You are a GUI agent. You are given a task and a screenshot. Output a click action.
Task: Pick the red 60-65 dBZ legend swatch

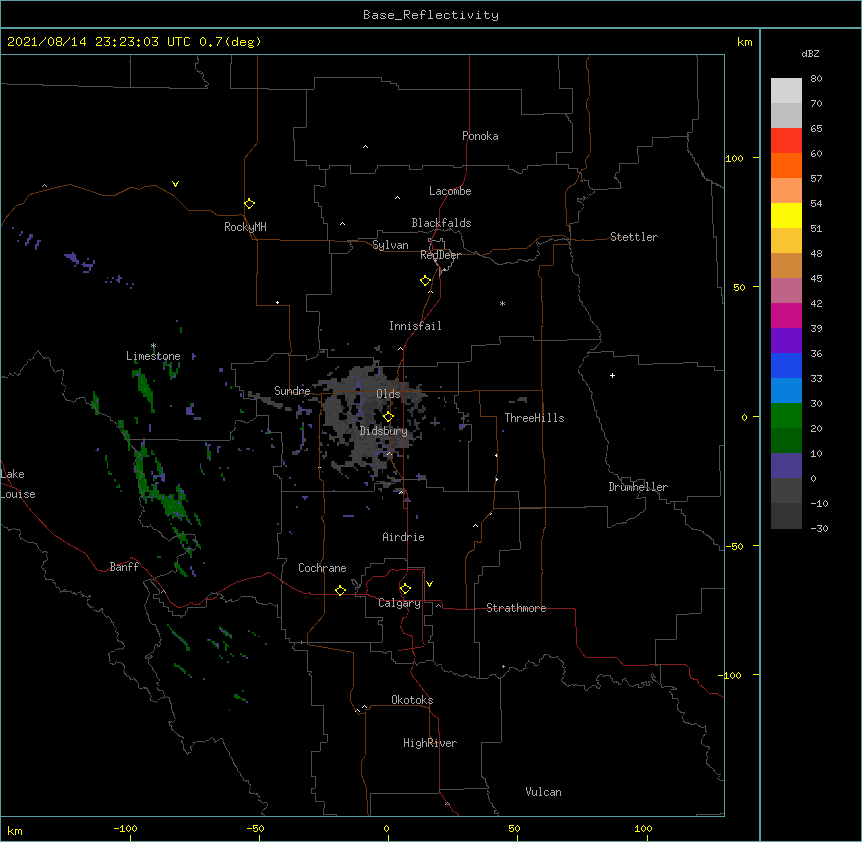(786, 140)
